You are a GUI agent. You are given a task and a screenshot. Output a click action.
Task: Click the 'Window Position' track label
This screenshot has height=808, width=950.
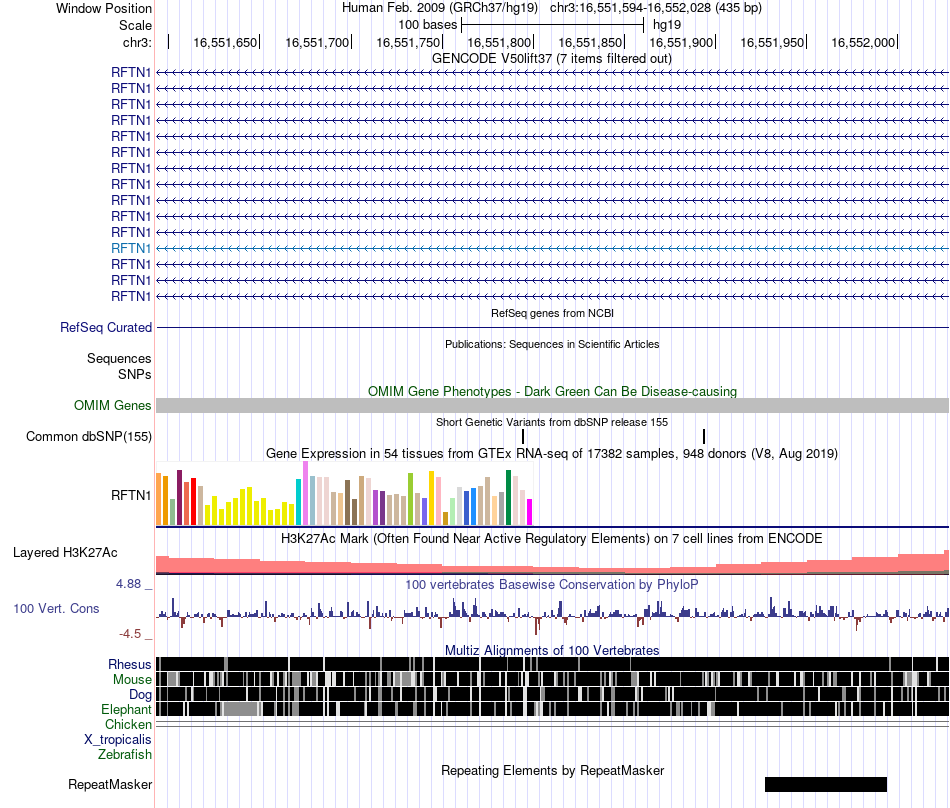(x=104, y=8)
